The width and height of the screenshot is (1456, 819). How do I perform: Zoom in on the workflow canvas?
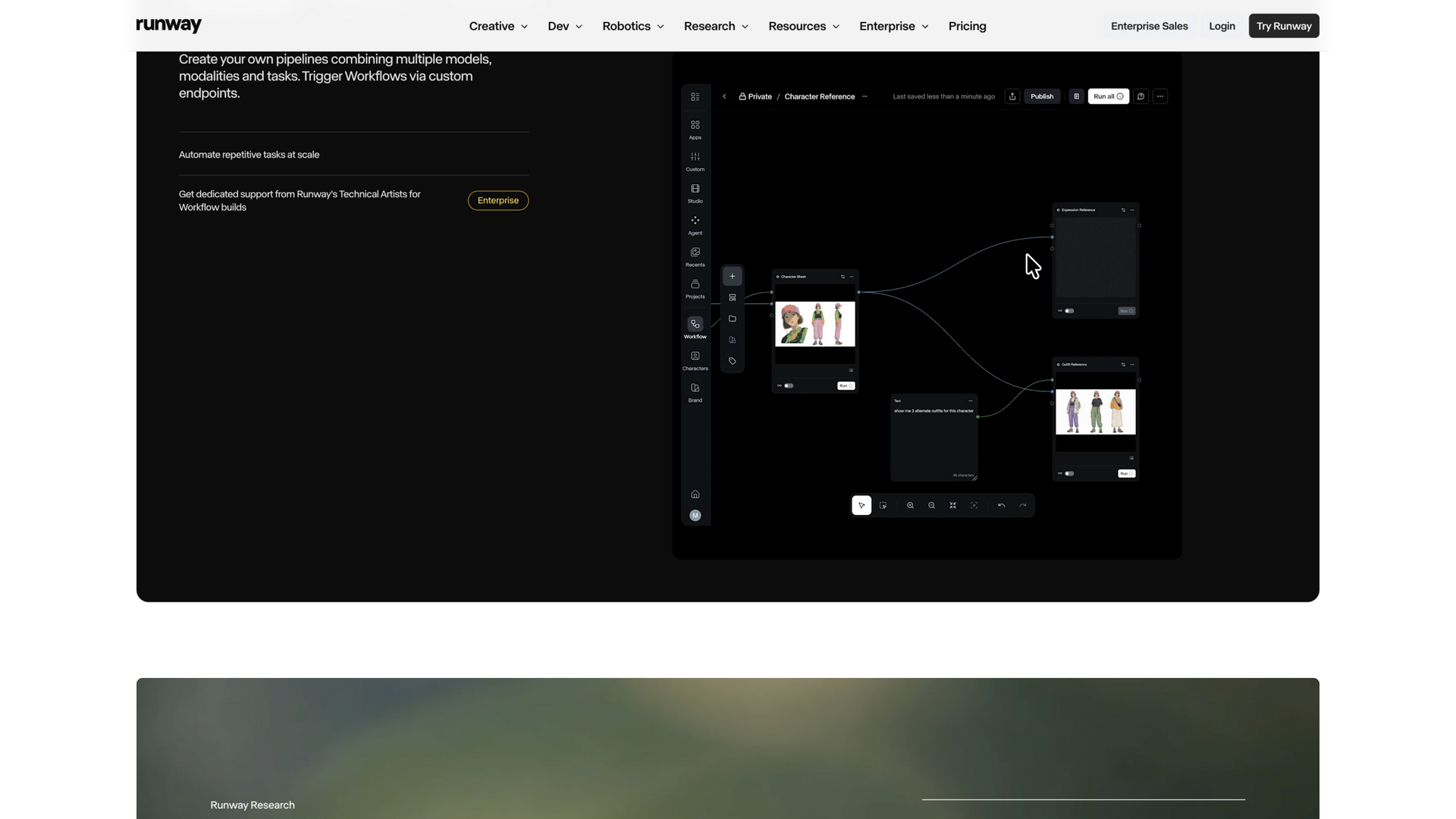(x=910, y=505)
